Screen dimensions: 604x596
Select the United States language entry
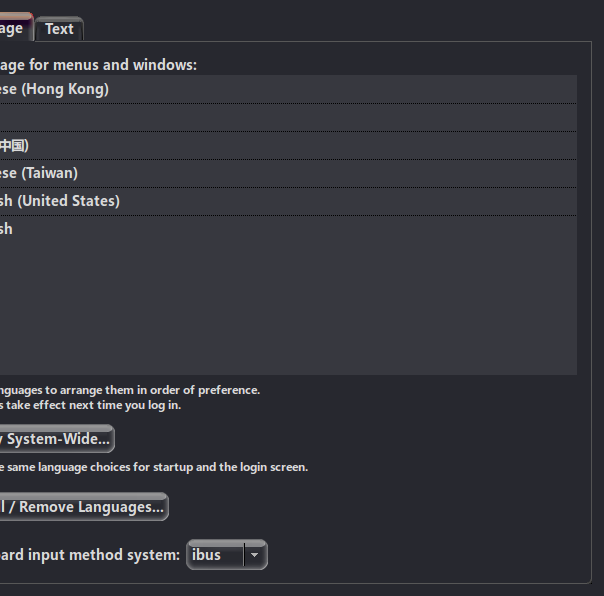[288, 201]
